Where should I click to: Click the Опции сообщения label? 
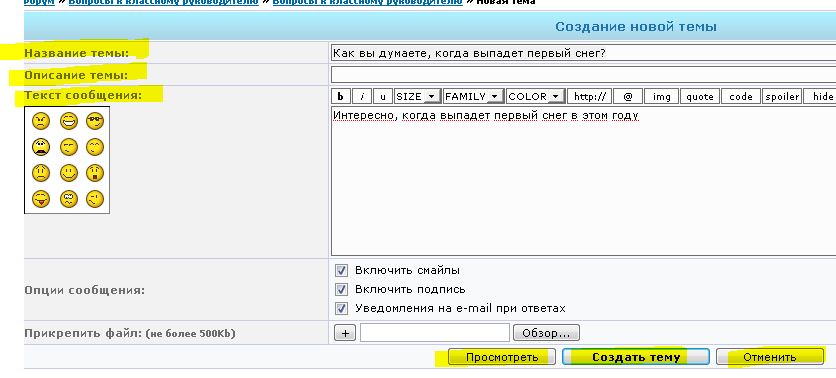84,291
